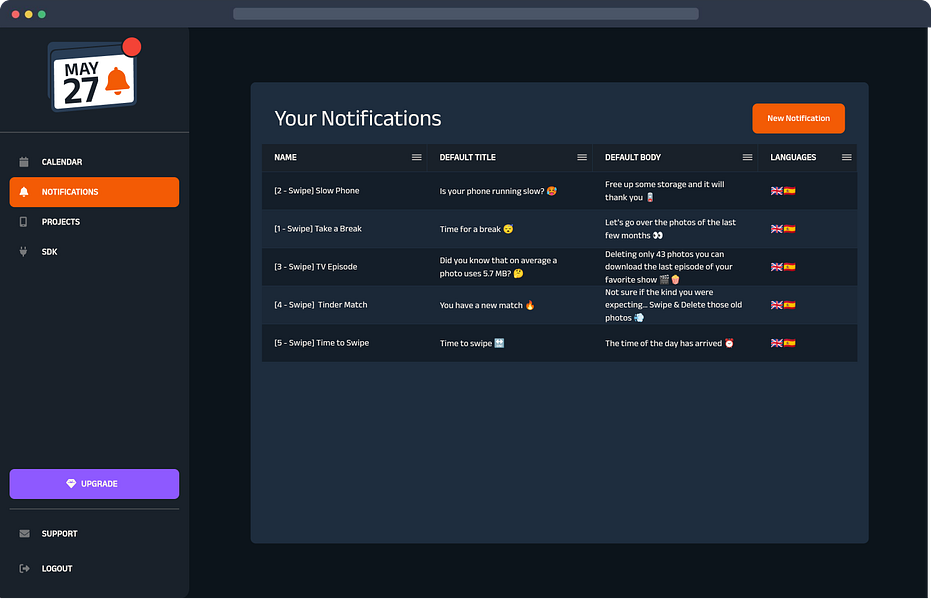The height and width of the screenshot is (600, 931).
Task: Click the New Notification button
Action: (798, 118)
